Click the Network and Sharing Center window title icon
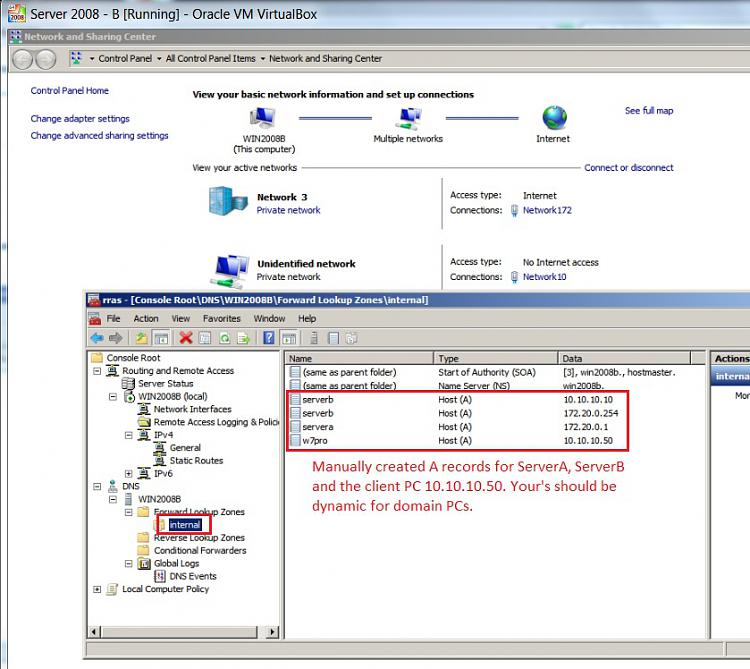Image resolution: width=750 pixels, height=669 pixels. point(16,36)
